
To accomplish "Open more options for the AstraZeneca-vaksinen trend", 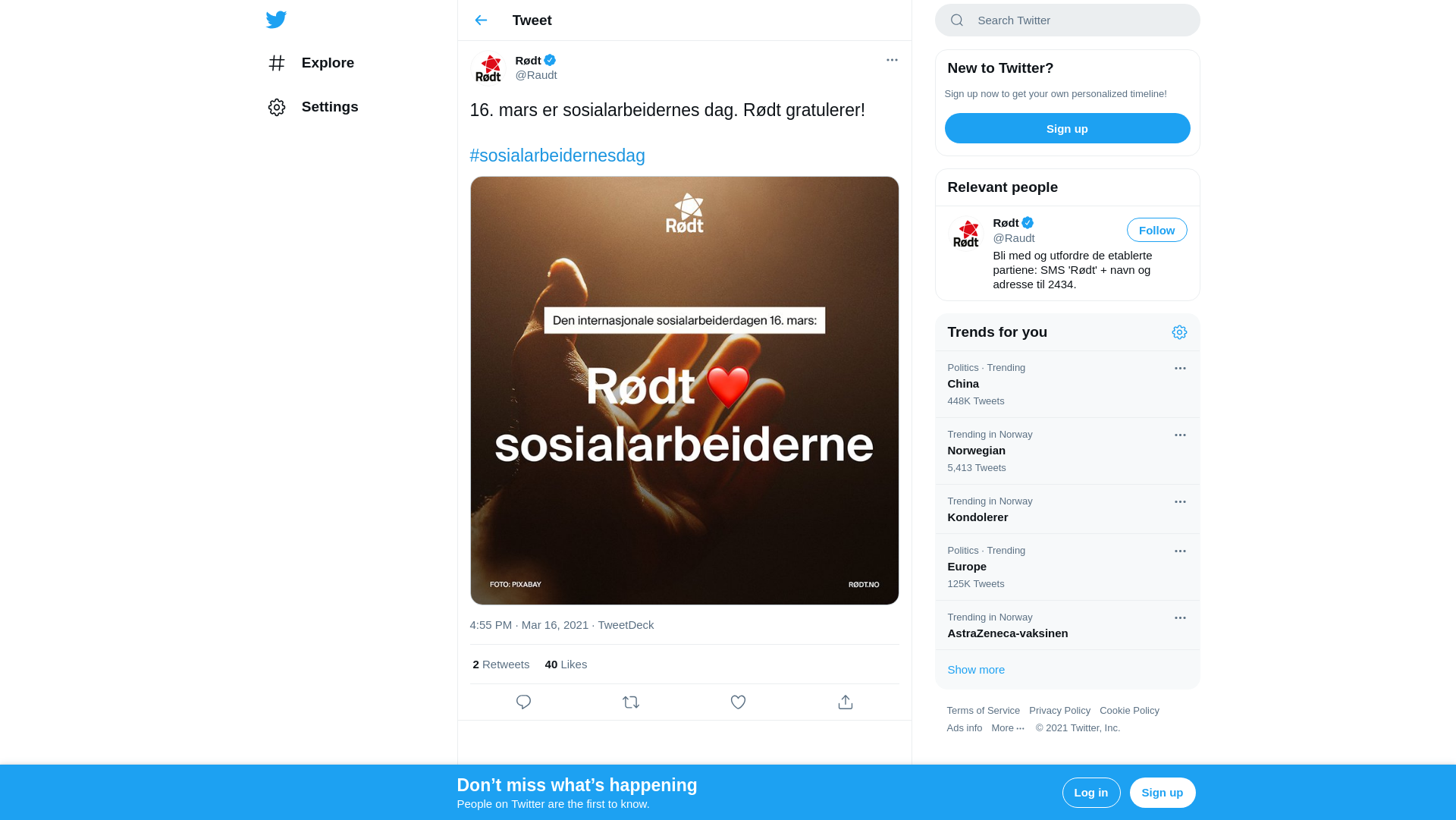I will pyautogui.click(x=1180, y=618).
